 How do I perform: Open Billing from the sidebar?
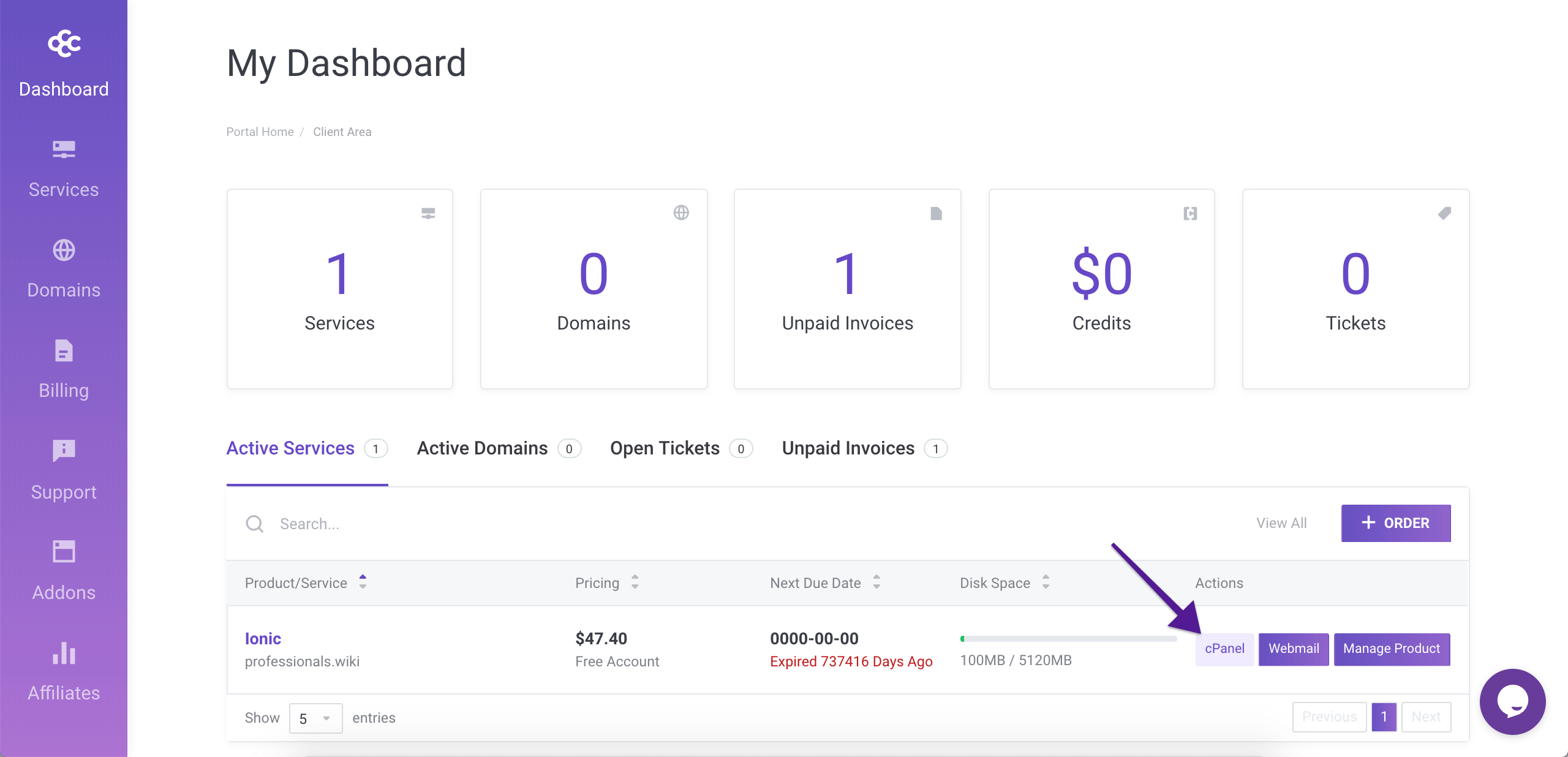tap(63, 367)
